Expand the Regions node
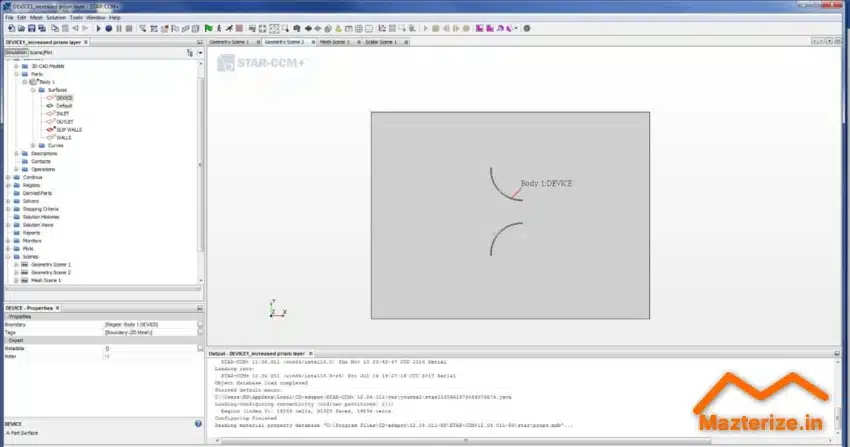This screenshot has width=850, height=447. [x=8, y=185]
